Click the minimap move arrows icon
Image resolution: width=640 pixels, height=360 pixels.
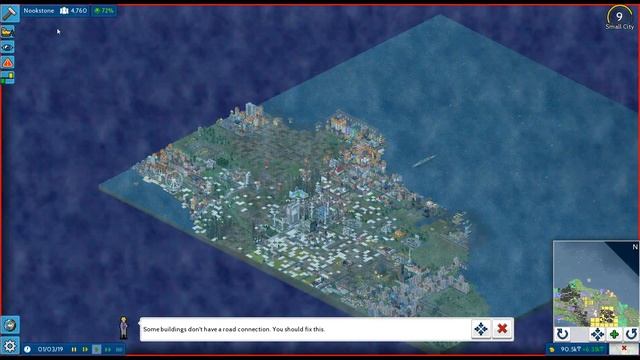pyautogui.click(x=597, y=334)
